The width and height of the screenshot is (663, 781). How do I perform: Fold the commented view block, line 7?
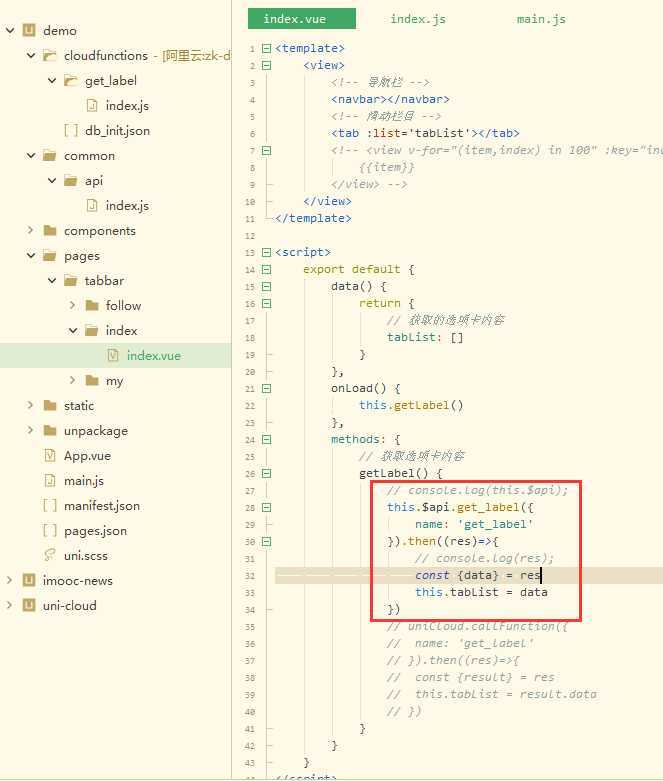[266, 150]
